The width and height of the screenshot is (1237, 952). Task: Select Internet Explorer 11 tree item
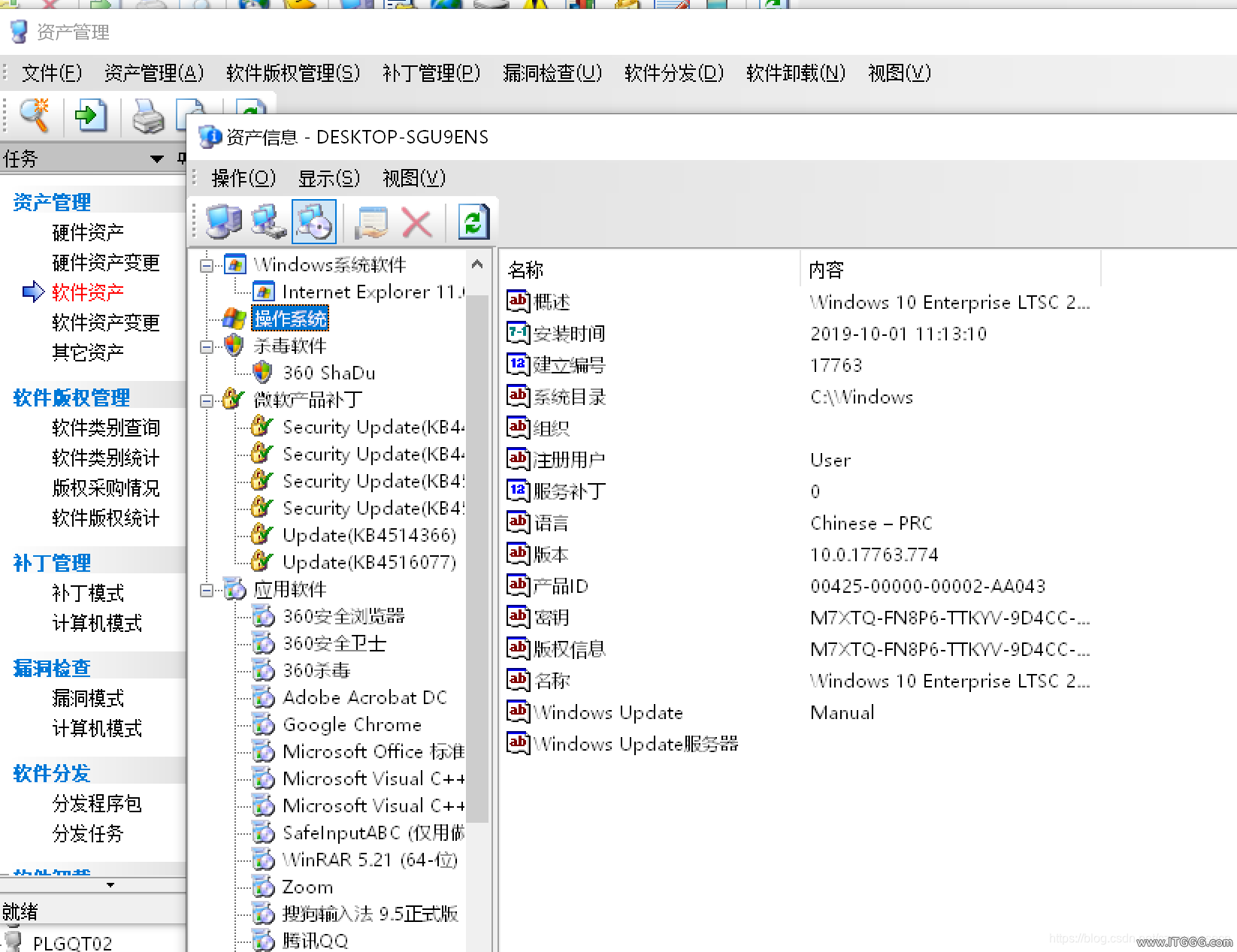[x=374, y=292]
